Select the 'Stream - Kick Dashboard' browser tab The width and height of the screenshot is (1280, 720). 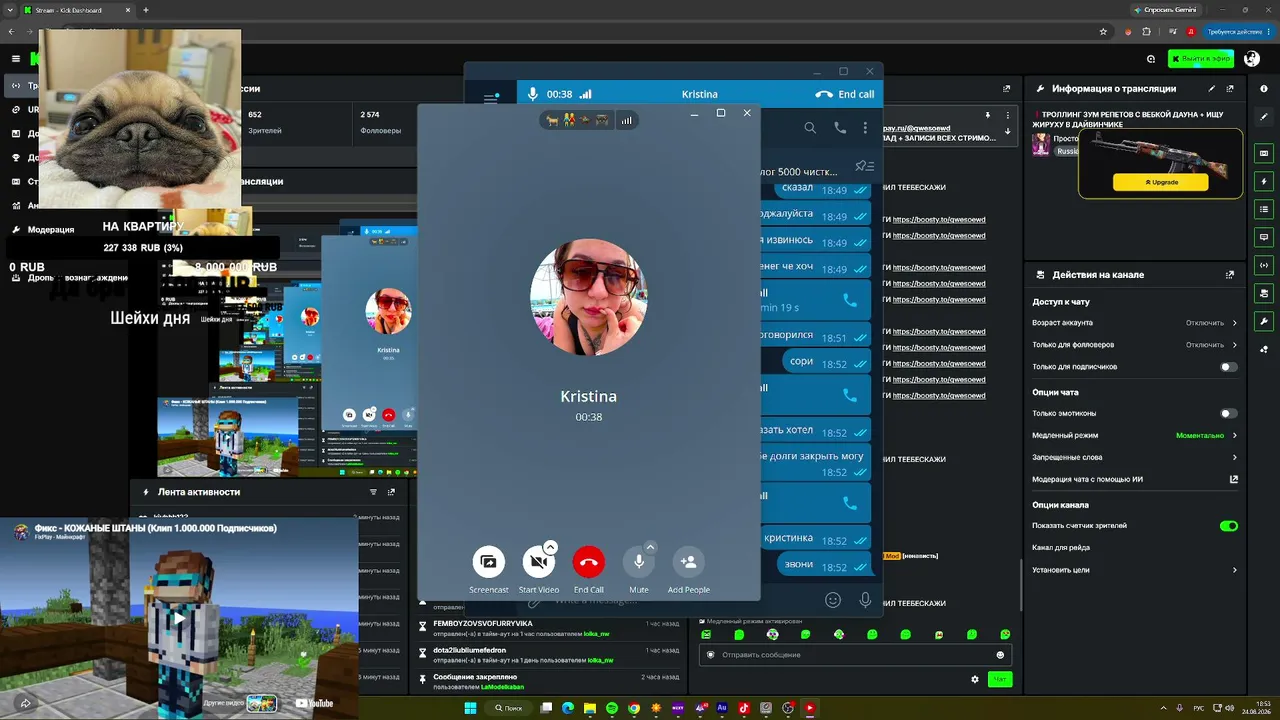coord(78,10)
